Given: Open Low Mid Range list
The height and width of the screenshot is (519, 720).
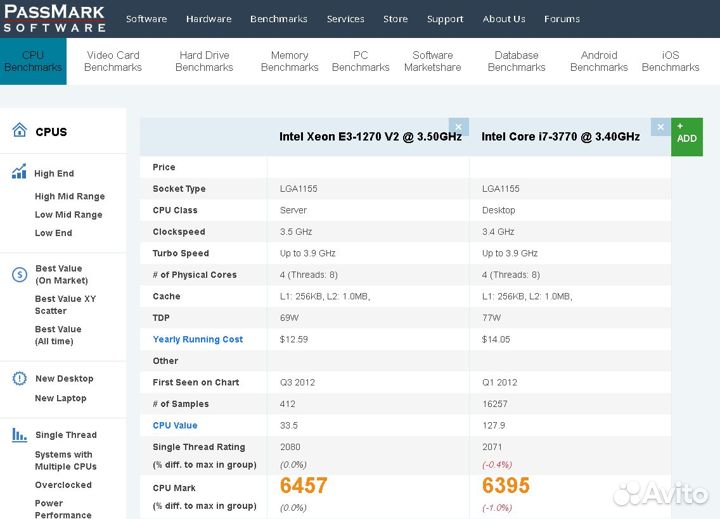Looking at the screenshot, I should pyautogui.click(x=68, y=214).
